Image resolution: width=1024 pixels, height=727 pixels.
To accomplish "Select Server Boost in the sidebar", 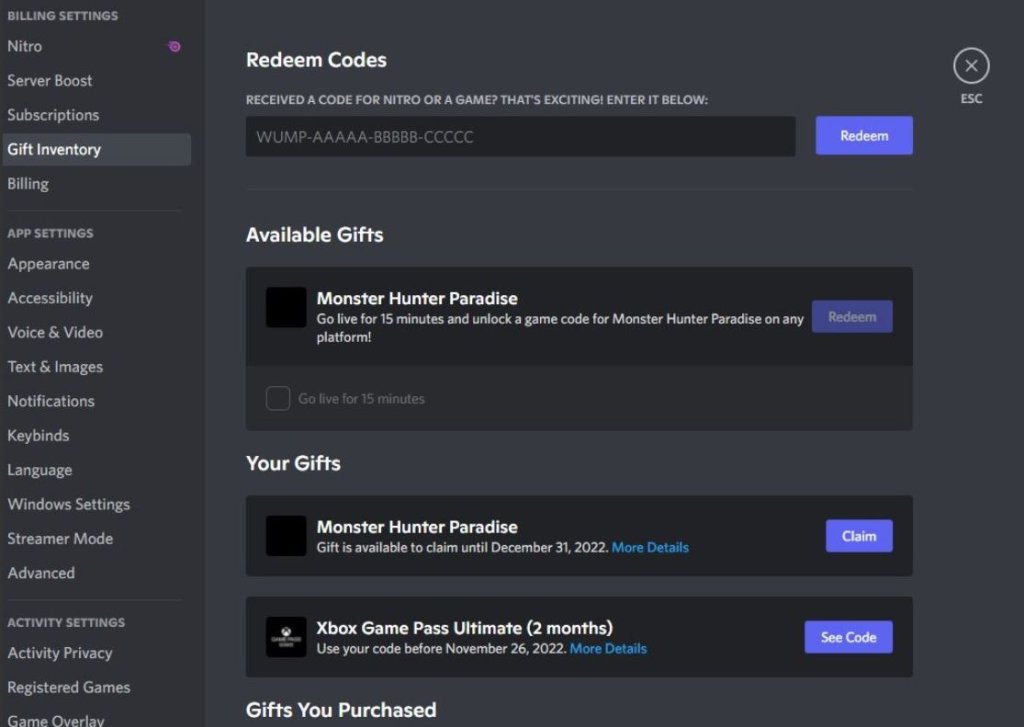I will (x=50, y=81).
